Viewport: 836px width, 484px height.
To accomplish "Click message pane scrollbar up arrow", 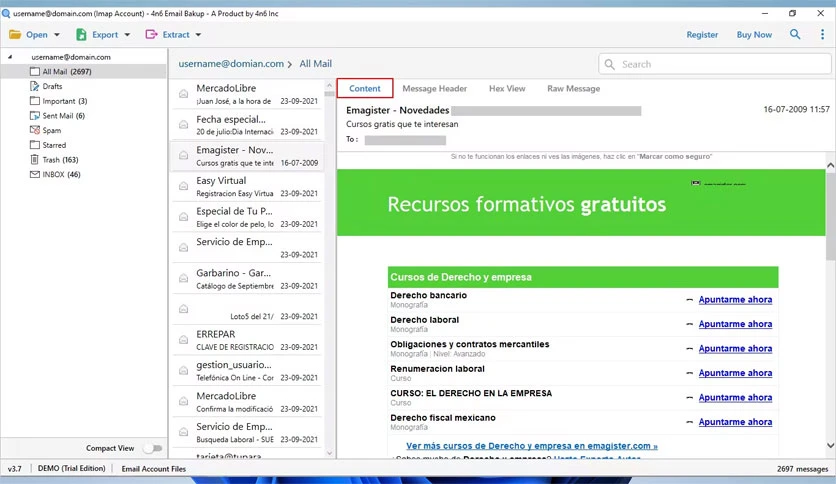I will coord(830,166).
